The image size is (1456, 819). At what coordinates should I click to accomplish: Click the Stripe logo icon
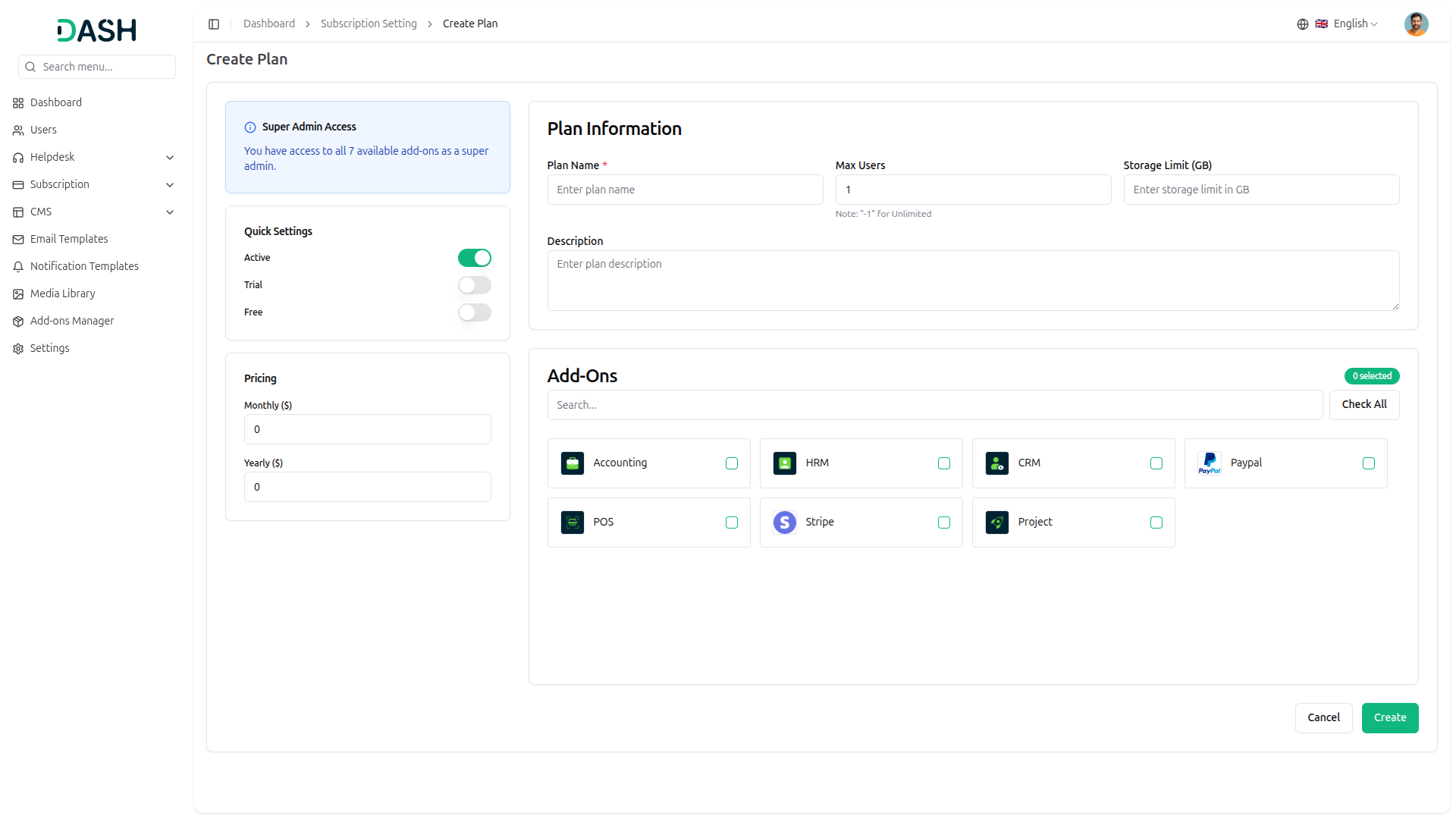[x=785, y=522]
